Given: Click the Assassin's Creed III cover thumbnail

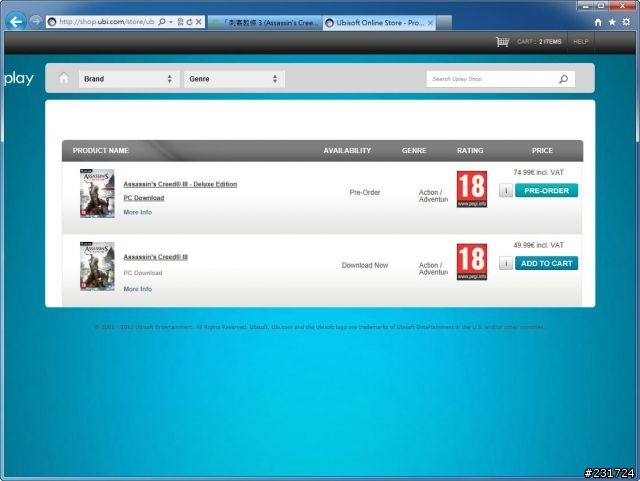Looking at the screenshot, I should click(97, 266).
